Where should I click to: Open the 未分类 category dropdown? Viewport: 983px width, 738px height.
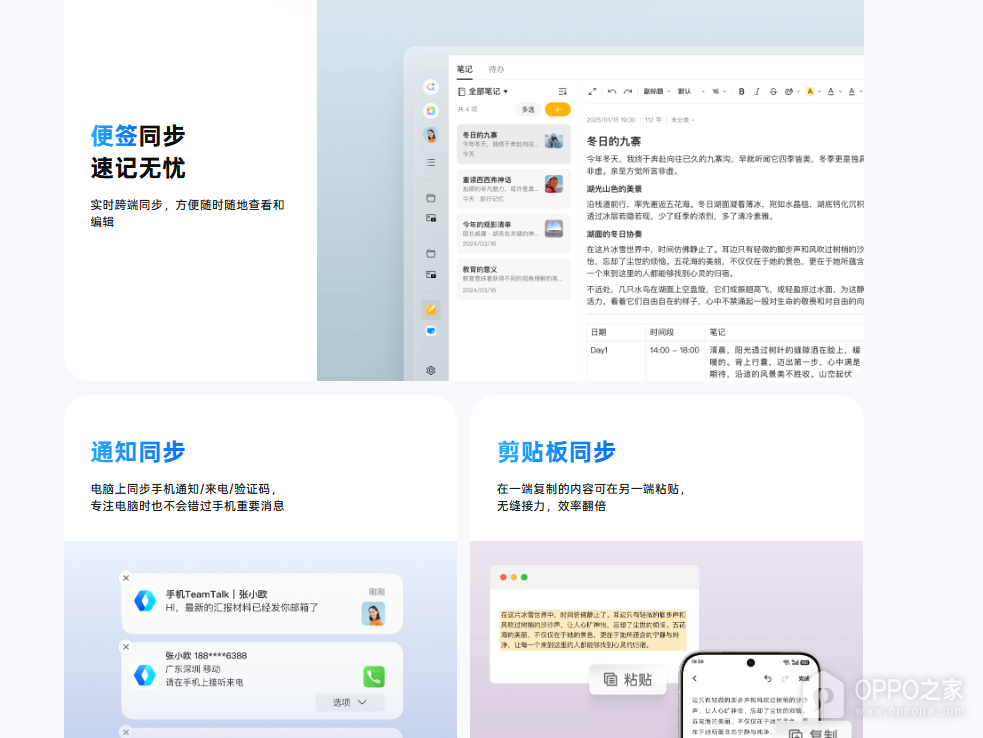click(x=682, y=120)
